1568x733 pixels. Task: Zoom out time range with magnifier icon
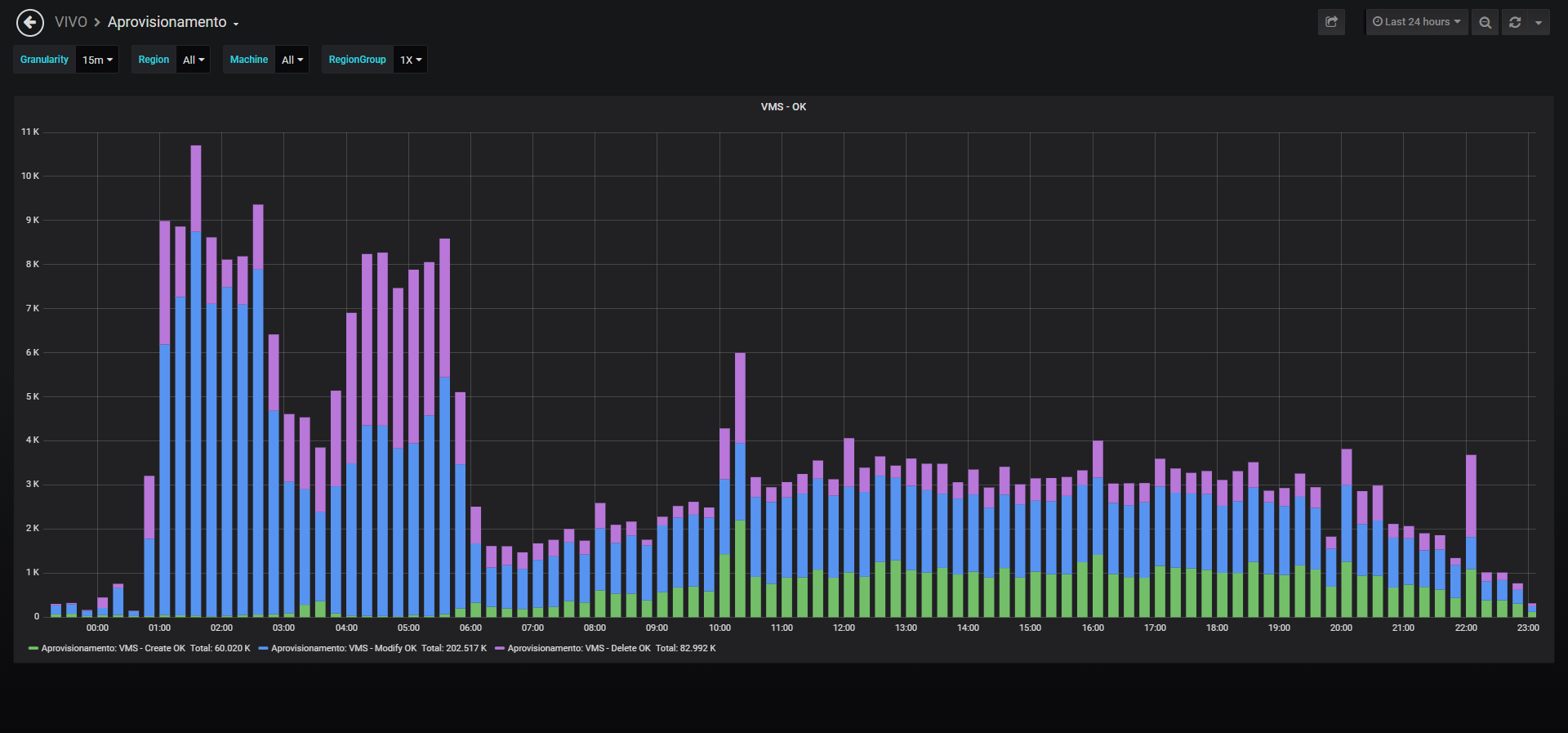[x=1486, y=22]
